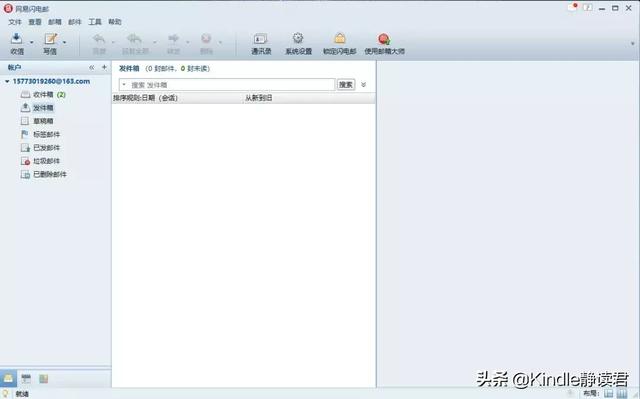Open the 通讯录 address book
Screen dimensions: 640x399
click(x=261, y=44)
